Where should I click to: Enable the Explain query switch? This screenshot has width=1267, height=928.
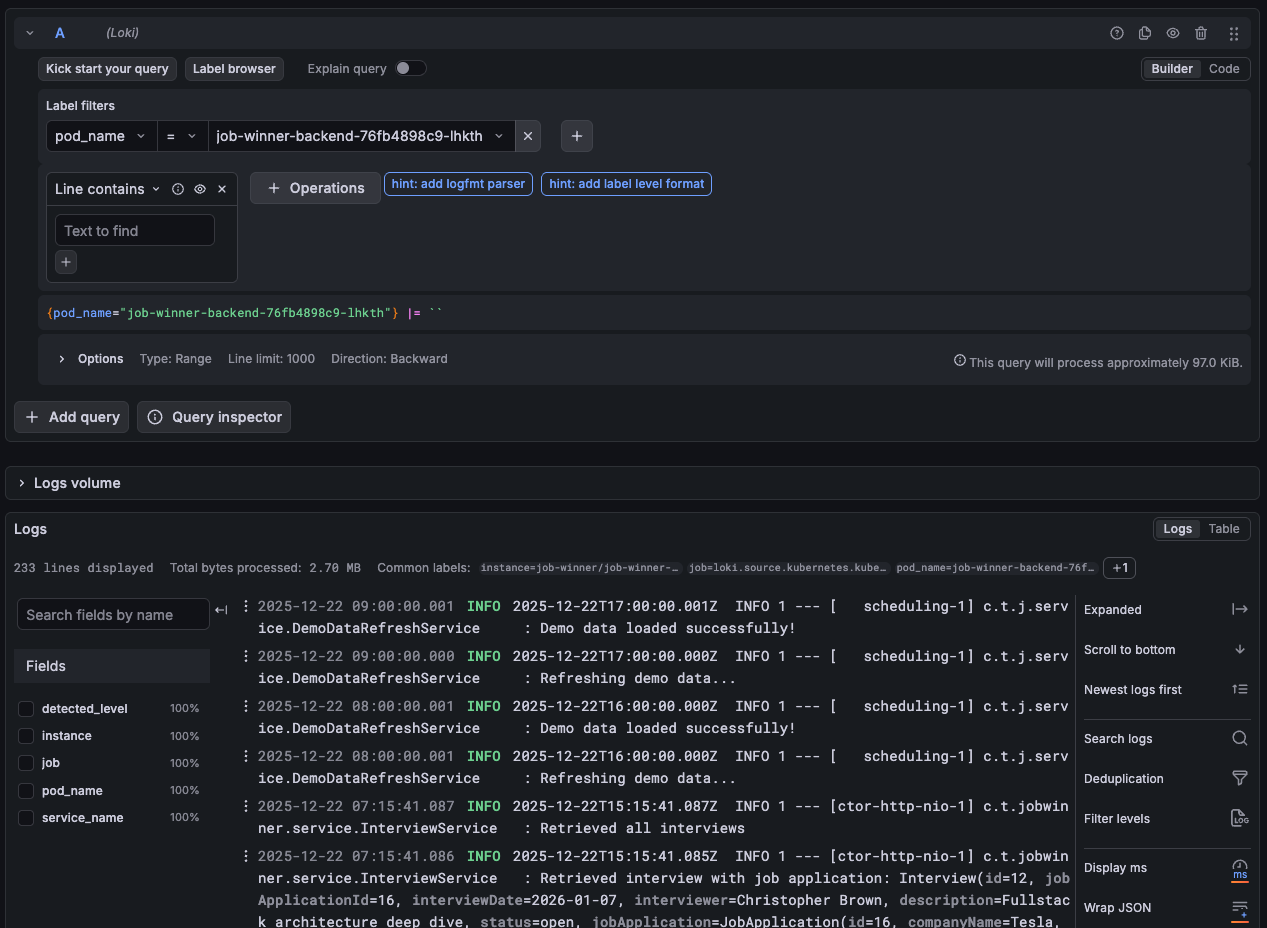tap(410, 68)
